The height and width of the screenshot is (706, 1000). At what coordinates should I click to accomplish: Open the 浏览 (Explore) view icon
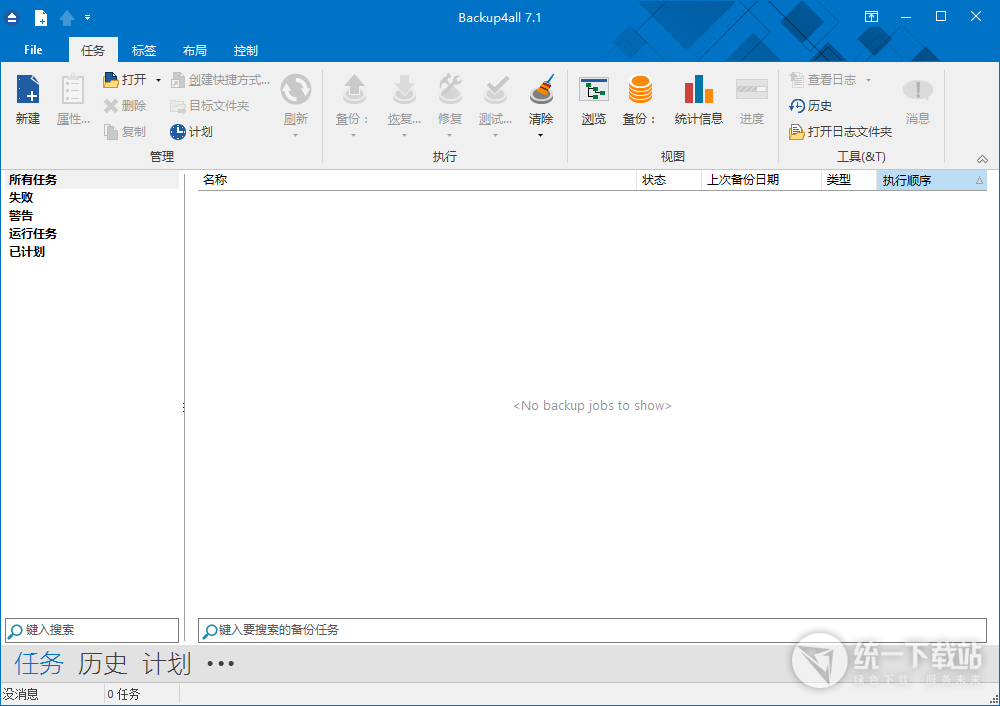click(x=593, y=91)
